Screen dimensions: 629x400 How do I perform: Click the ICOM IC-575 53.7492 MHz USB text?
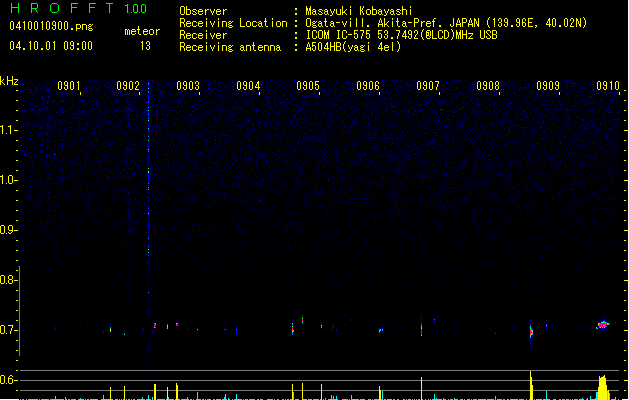[402, 35]
